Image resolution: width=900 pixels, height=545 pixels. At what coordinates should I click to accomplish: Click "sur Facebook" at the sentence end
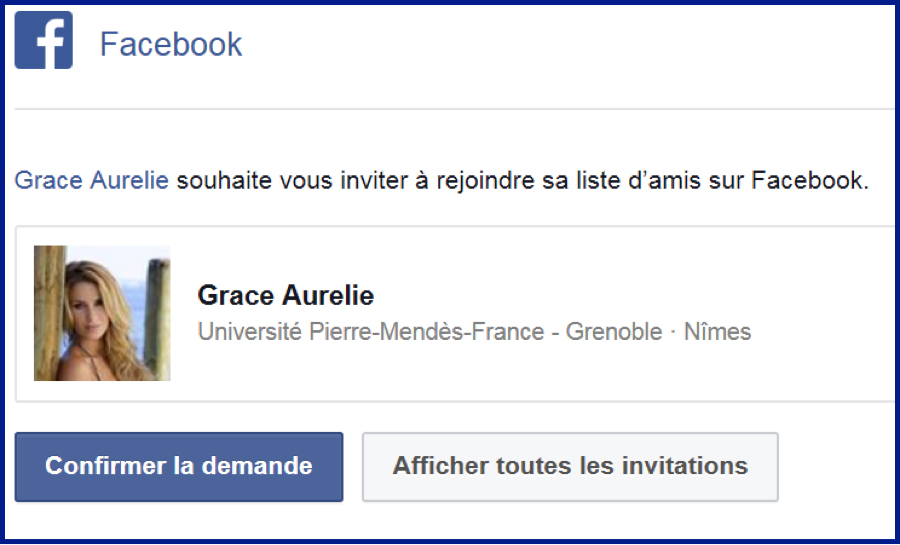pyautogui.click(x=792, y=181)
